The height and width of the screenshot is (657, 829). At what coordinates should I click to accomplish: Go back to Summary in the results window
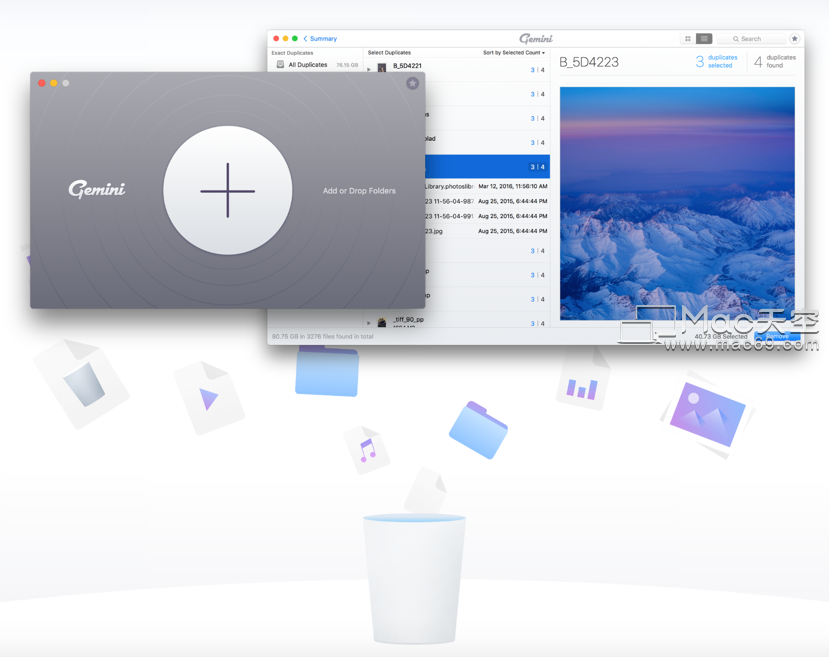320,39
